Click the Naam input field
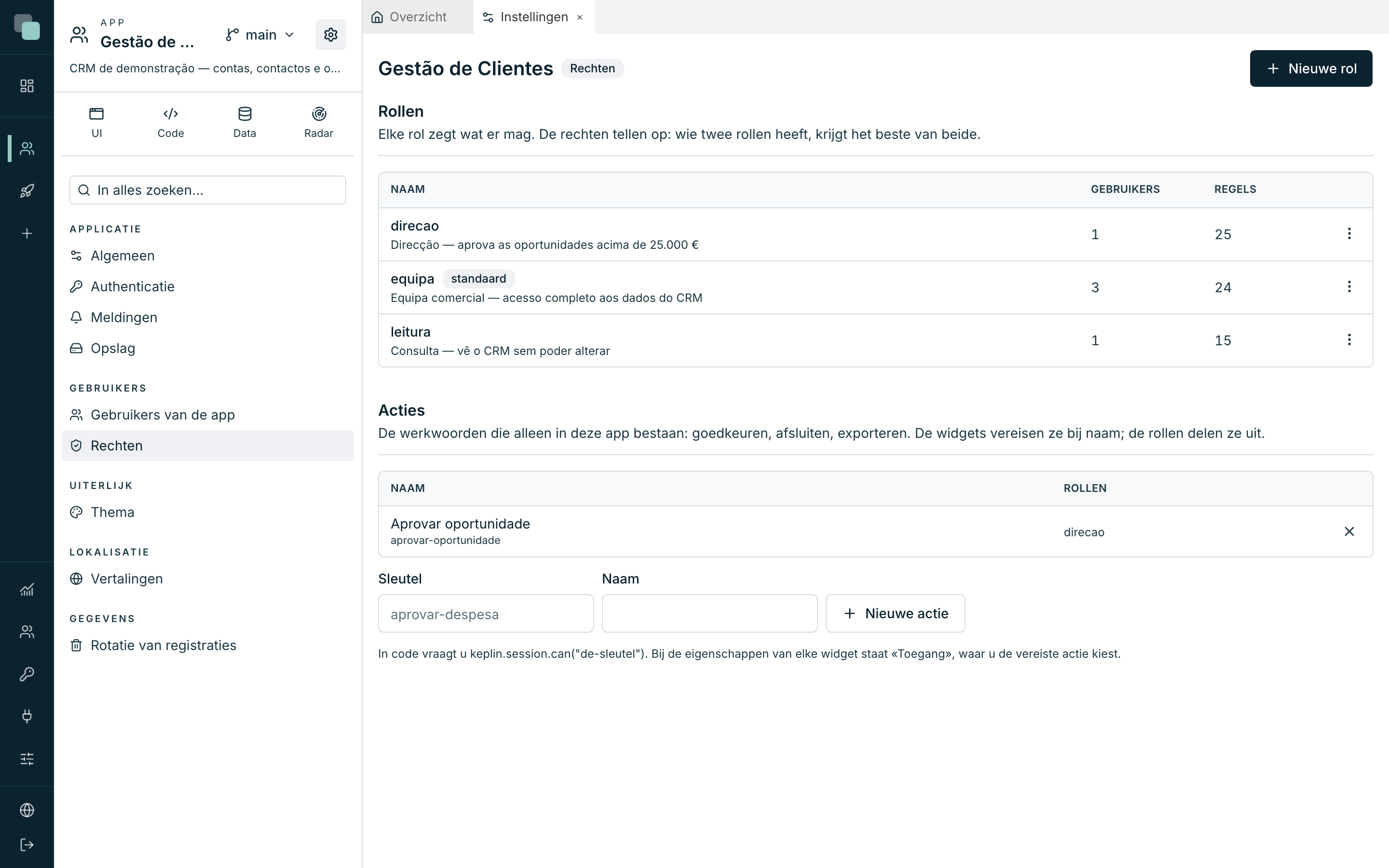The height and width of the screenshot is (868, 1389). pos(709,614)
